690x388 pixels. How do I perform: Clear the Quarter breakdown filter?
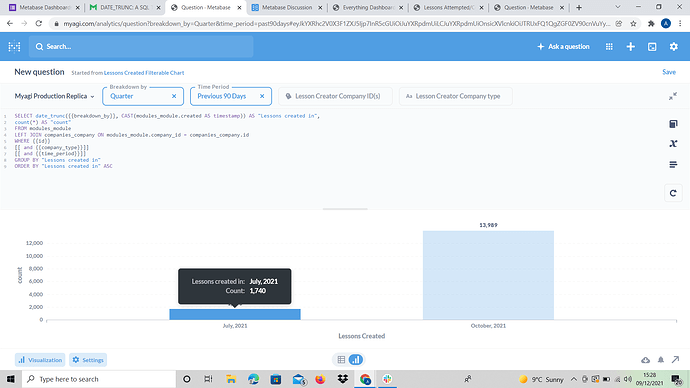click(x=174, y=96)
